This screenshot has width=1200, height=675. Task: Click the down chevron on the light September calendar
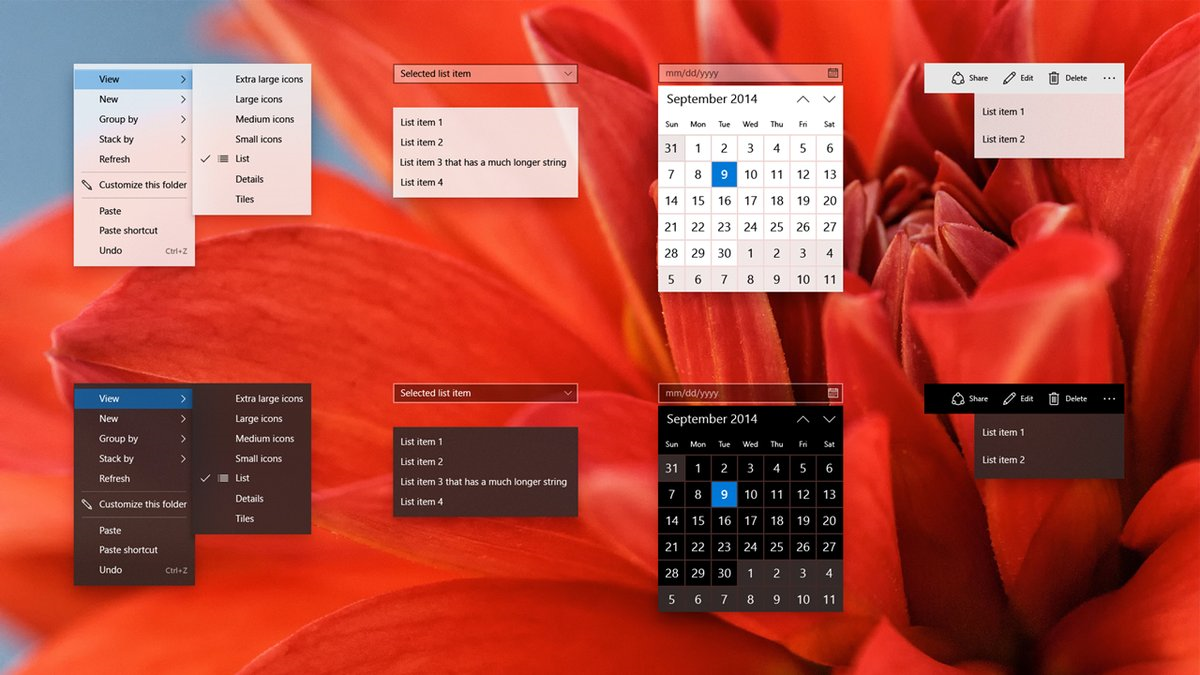pos(829,99)
